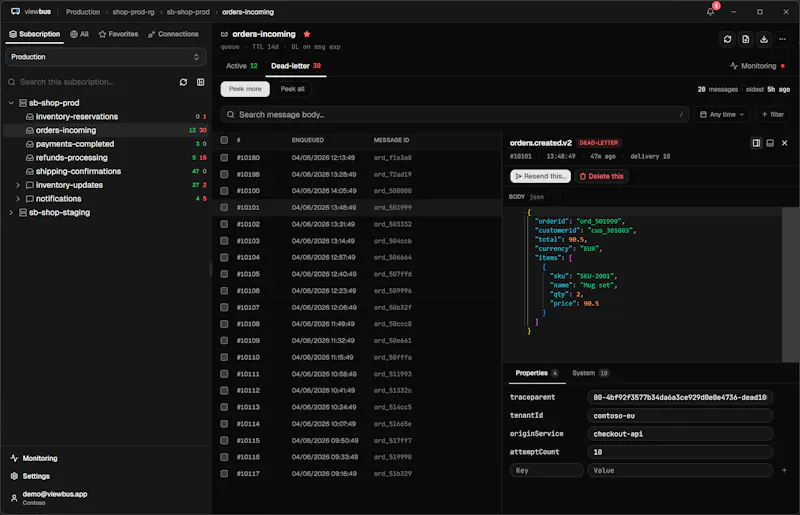This screenshot has width=800, height=515.
Task: Check the box for message #10110
Action: point(224,357)
